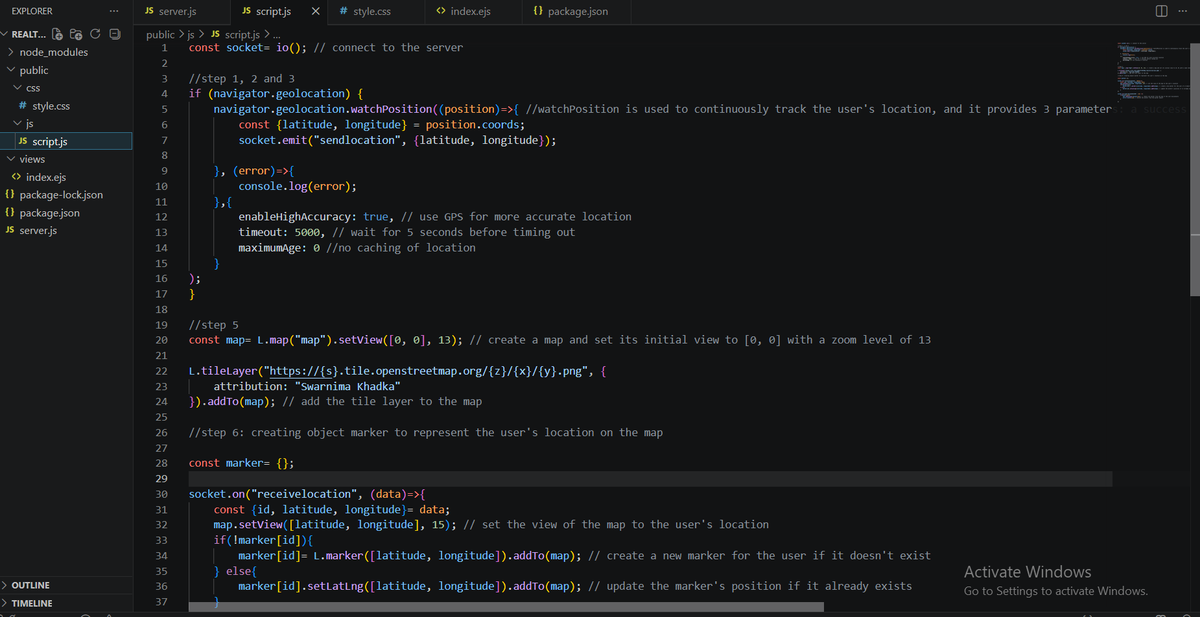Click 'timeout: 5000' on line 13
The height and width of the screenshot is (617, 1200).
[x=279, y=232]
